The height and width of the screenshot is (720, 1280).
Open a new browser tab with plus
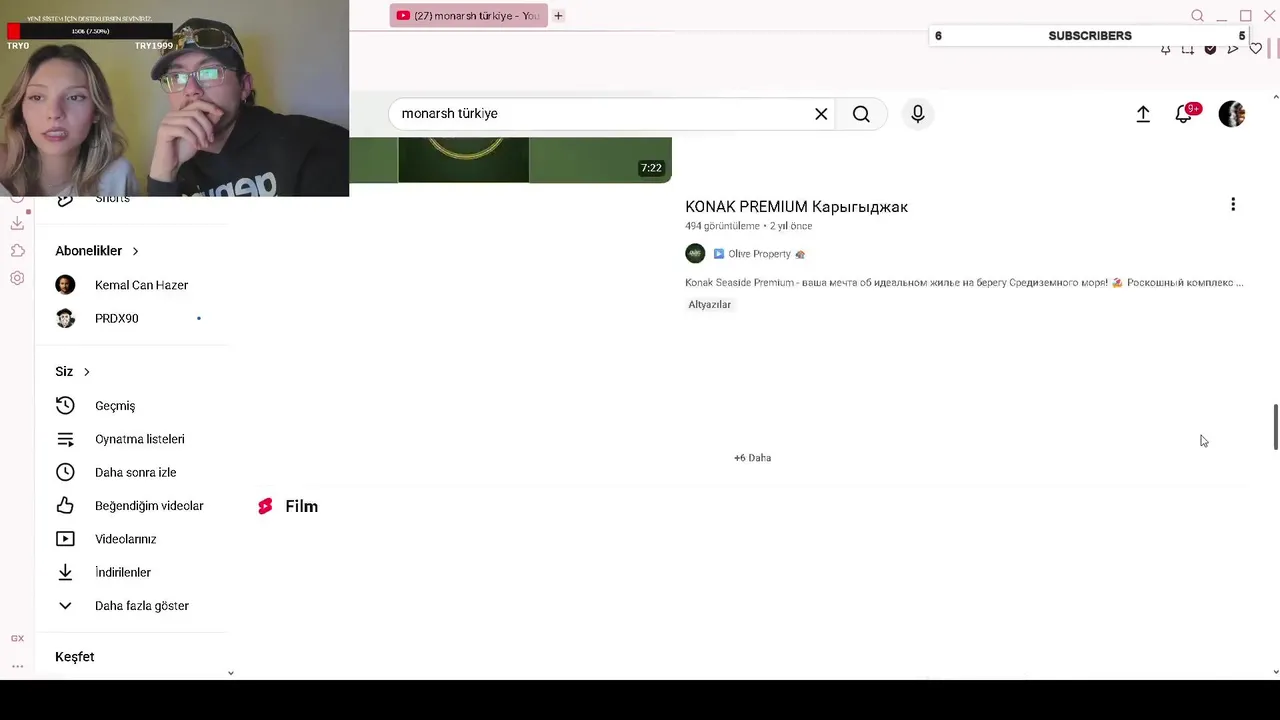coord(559,16)
